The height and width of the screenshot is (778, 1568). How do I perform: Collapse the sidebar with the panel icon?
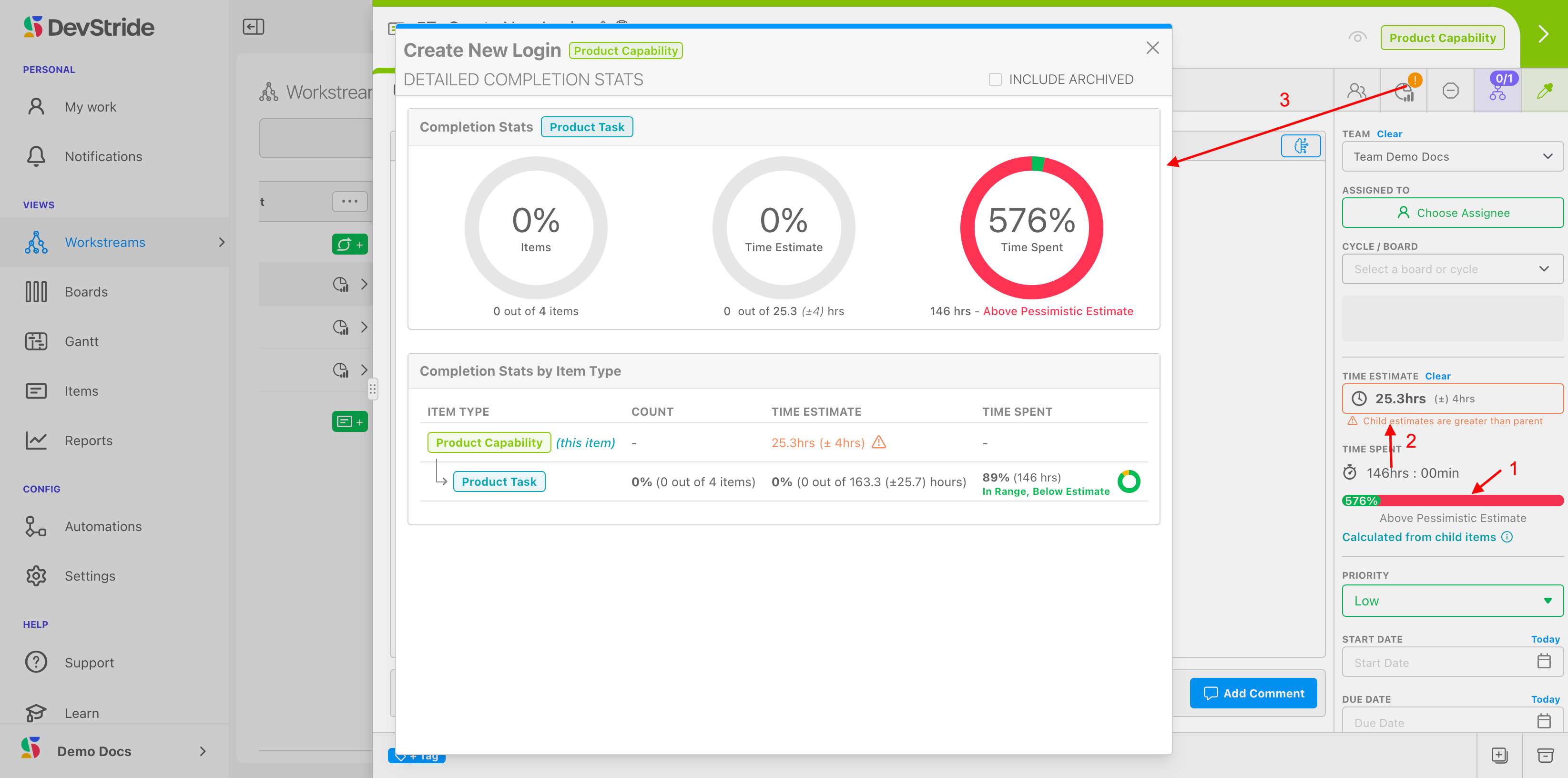tap(253, 27)
